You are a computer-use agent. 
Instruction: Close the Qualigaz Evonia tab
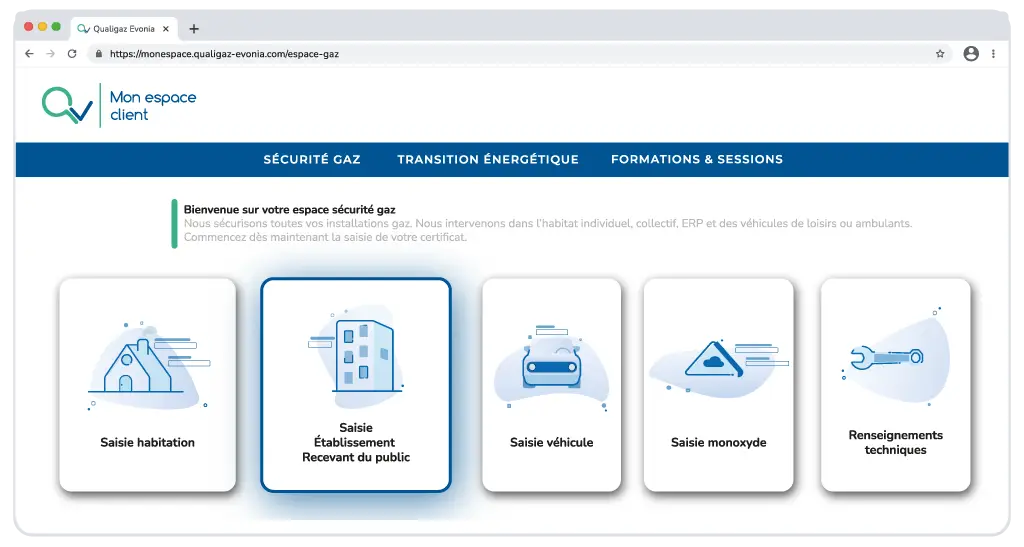click(x=166, y=29)
